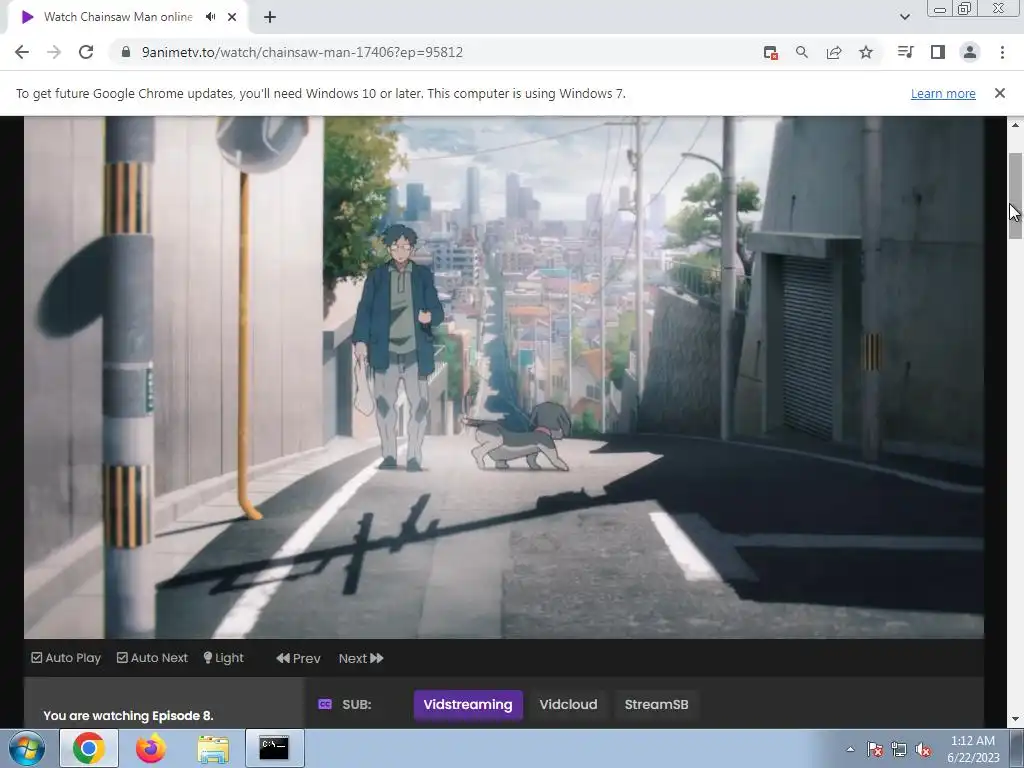1024x768 pixels.
Task: Share this page using the share icon
Action: pyautogui.click(x=834, y=52)
